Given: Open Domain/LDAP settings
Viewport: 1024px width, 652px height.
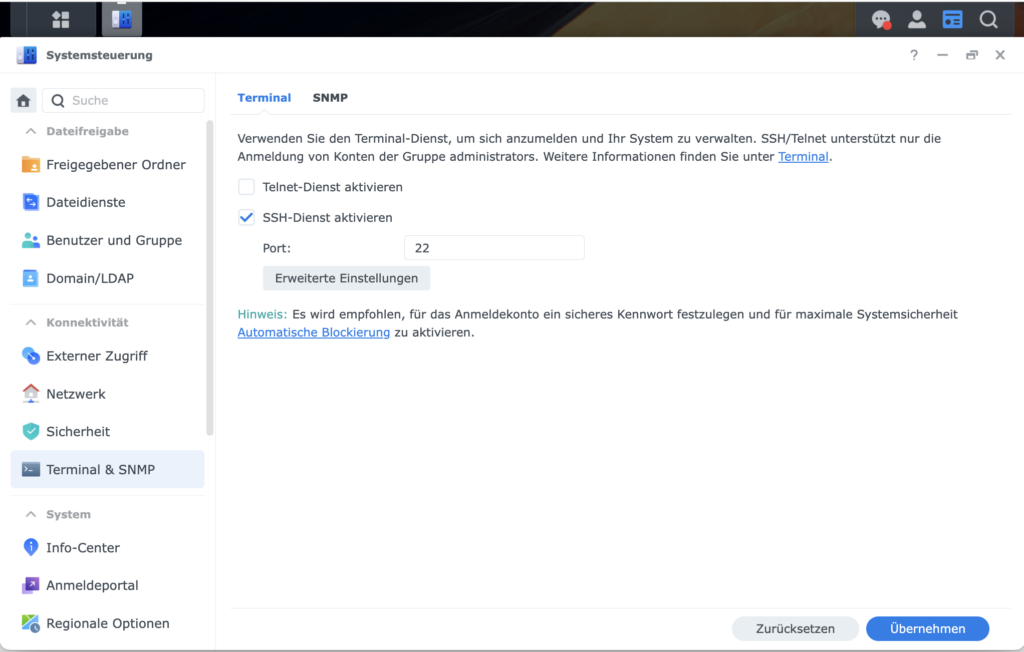Looking at the screenshot, I should point(107,278).
